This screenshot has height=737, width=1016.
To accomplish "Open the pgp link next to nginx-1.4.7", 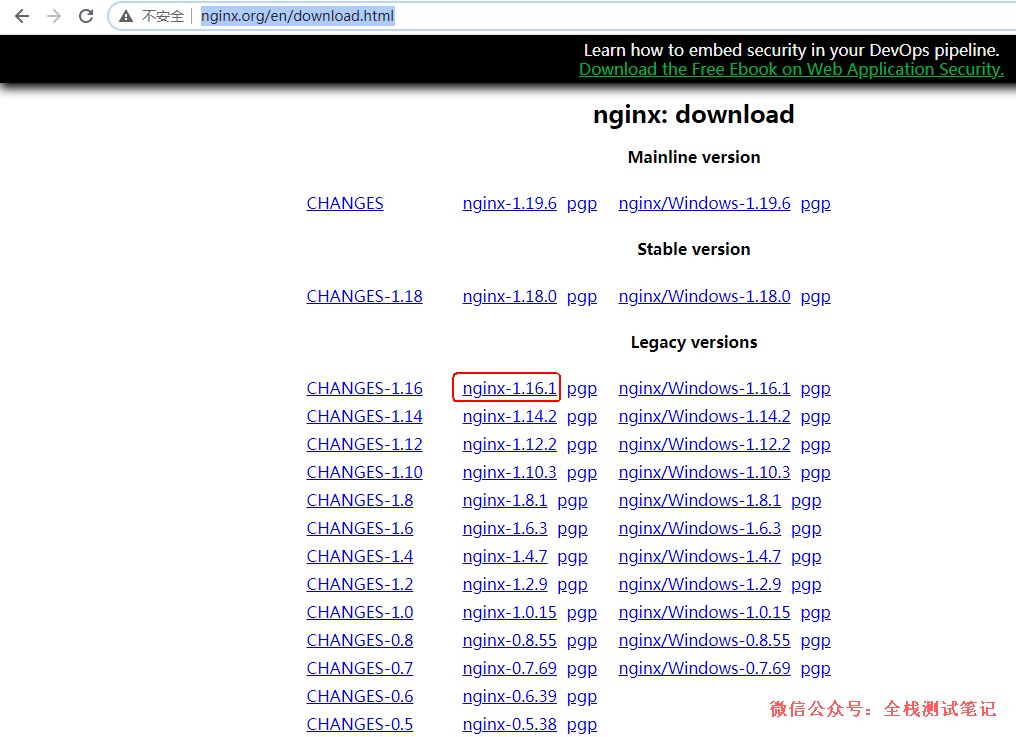I will (x=572, y=557).
